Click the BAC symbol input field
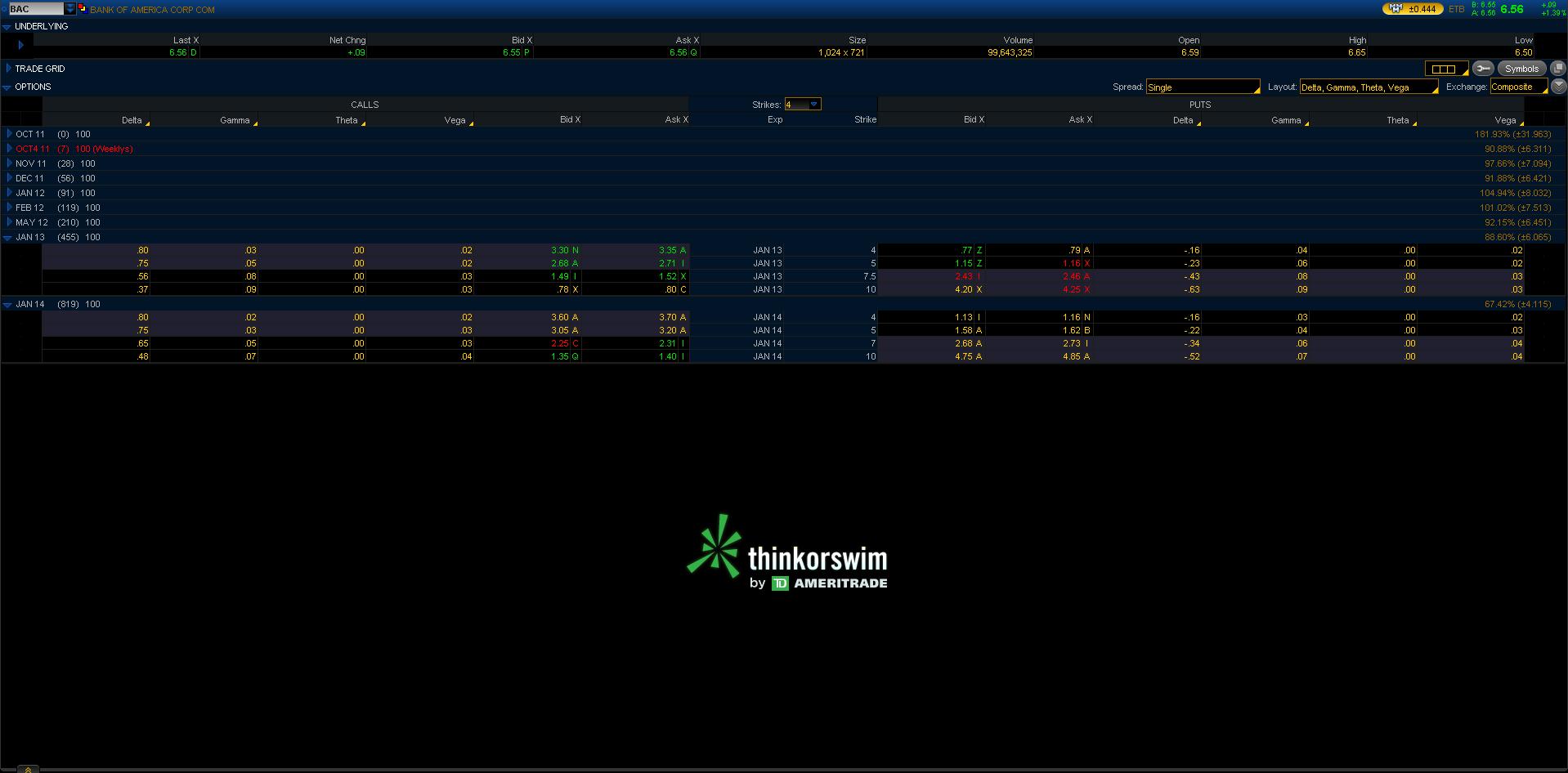Viewport: 1568px width, 773px height. click(36, 9)
